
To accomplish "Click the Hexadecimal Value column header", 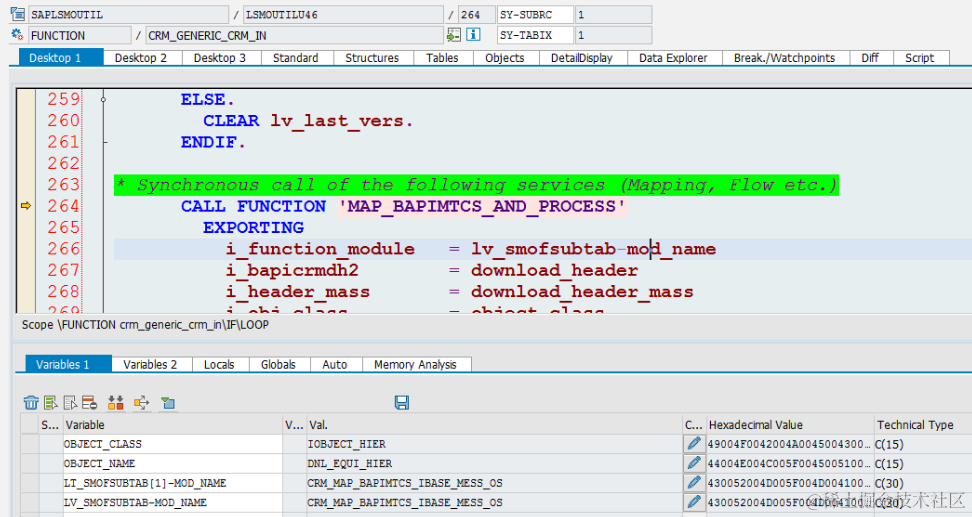I will 790,425.
